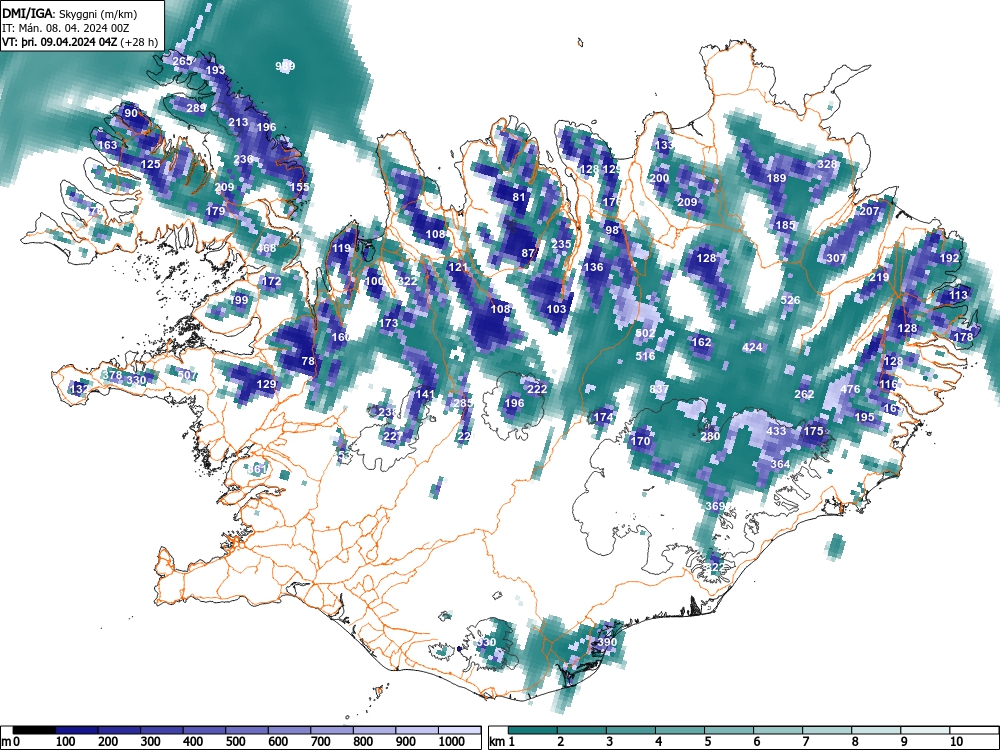Click the visibility value 822
1000x750 pixels.
point(716,567)
